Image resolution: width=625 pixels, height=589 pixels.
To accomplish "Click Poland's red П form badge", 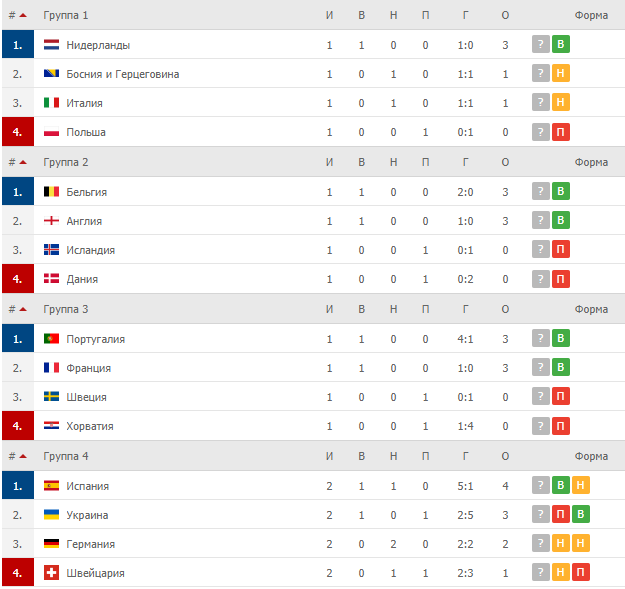I will tap(561, 132).
